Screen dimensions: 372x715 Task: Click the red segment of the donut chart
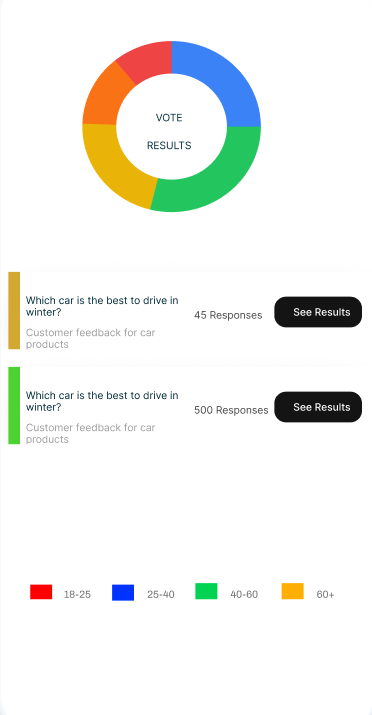coord(148,59)
